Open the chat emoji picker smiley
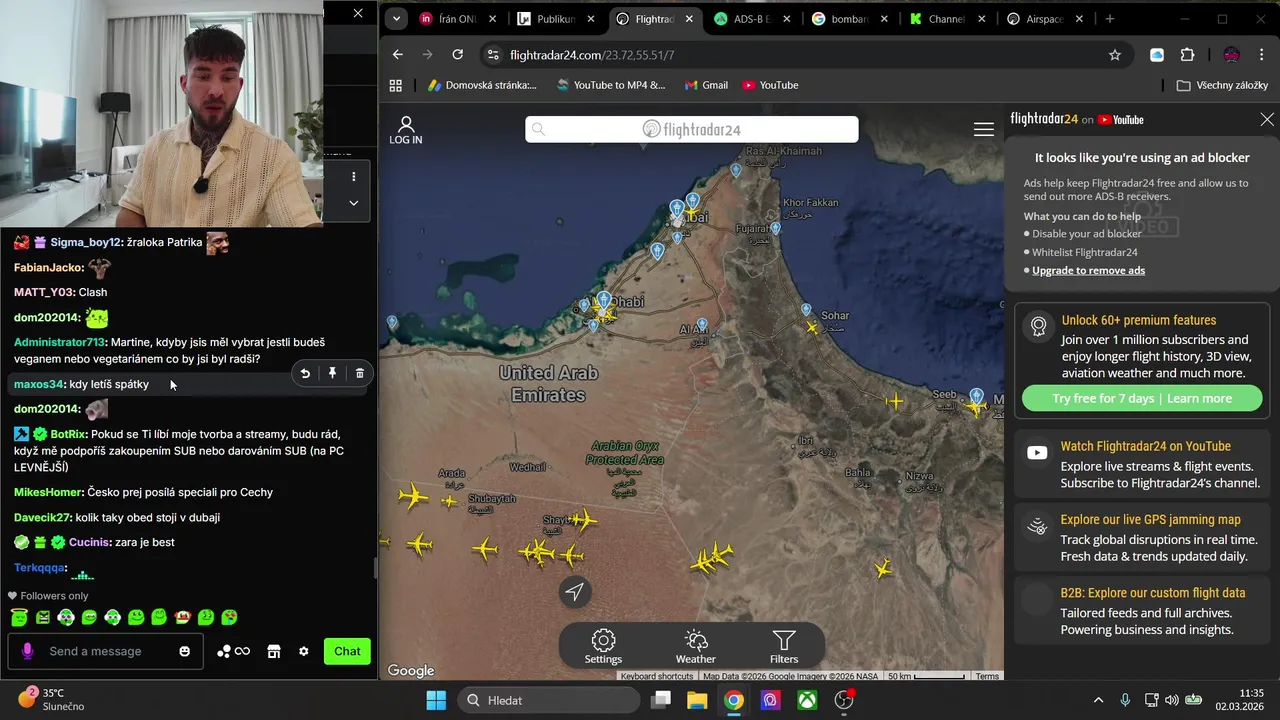The width and height of the screenshot is (1280, 720). pyautogui.click(x=184, y=651)
